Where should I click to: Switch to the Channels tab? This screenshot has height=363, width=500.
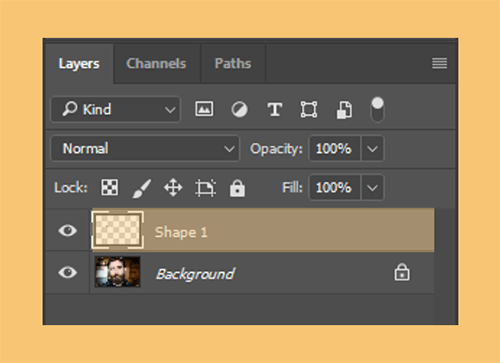point(156,63)
